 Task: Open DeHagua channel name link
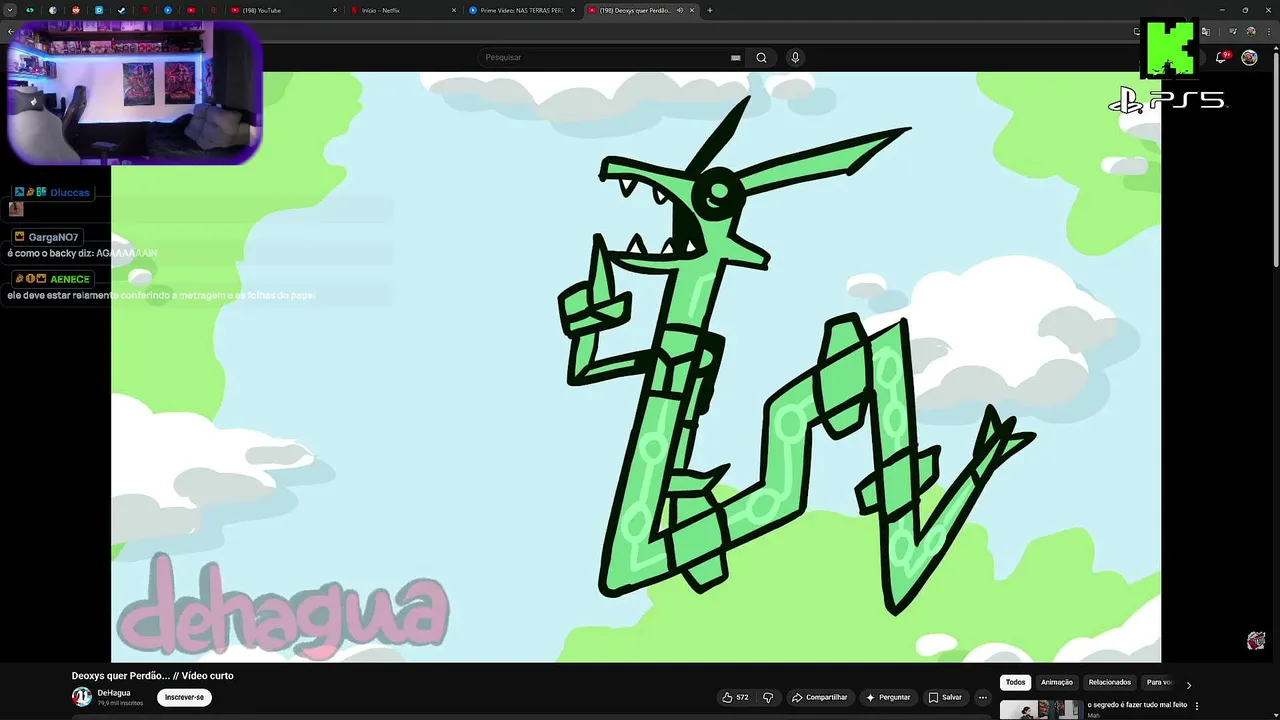(x=114, y=693)
